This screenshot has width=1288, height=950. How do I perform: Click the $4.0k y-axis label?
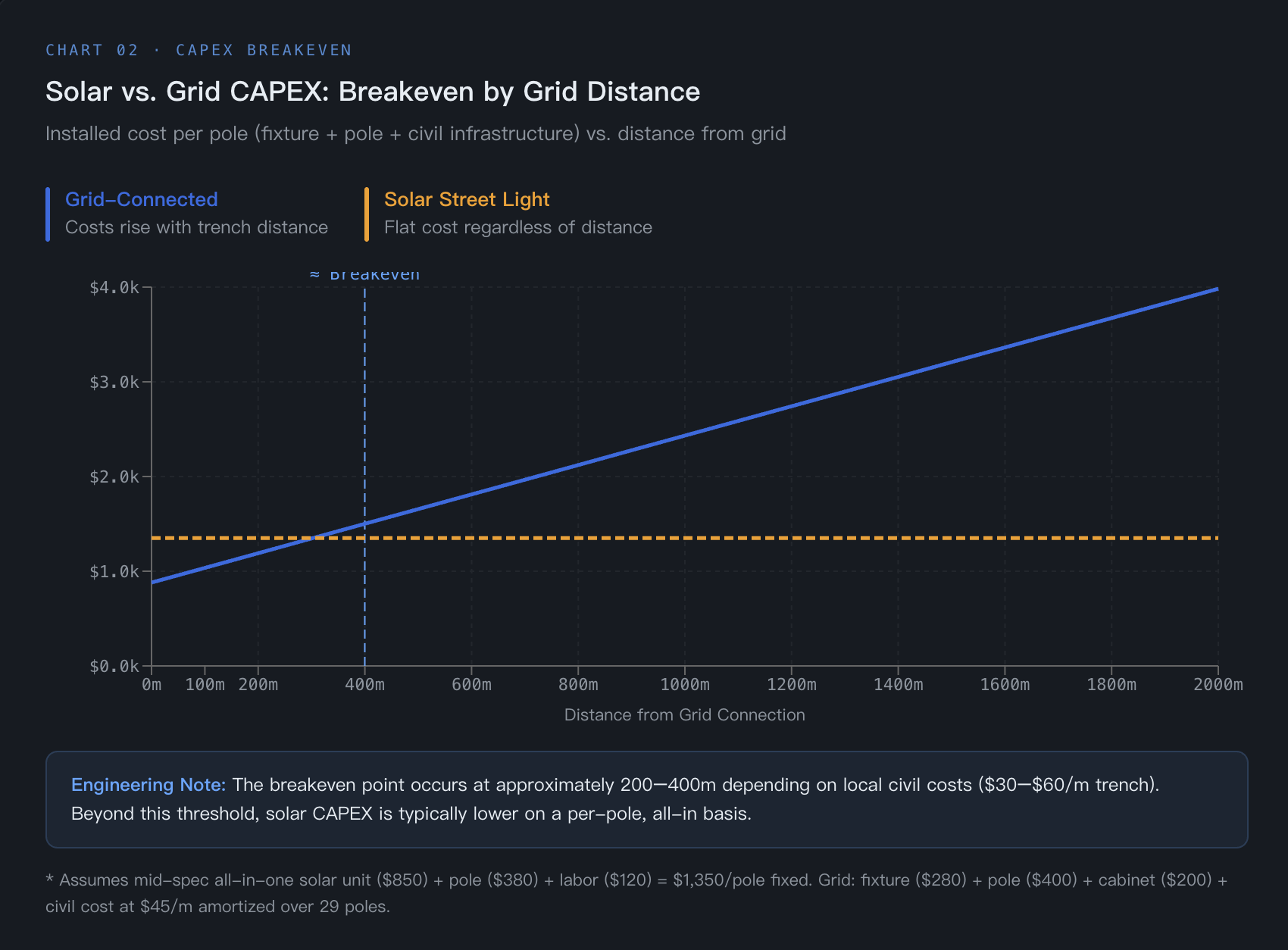pos(114,288)
